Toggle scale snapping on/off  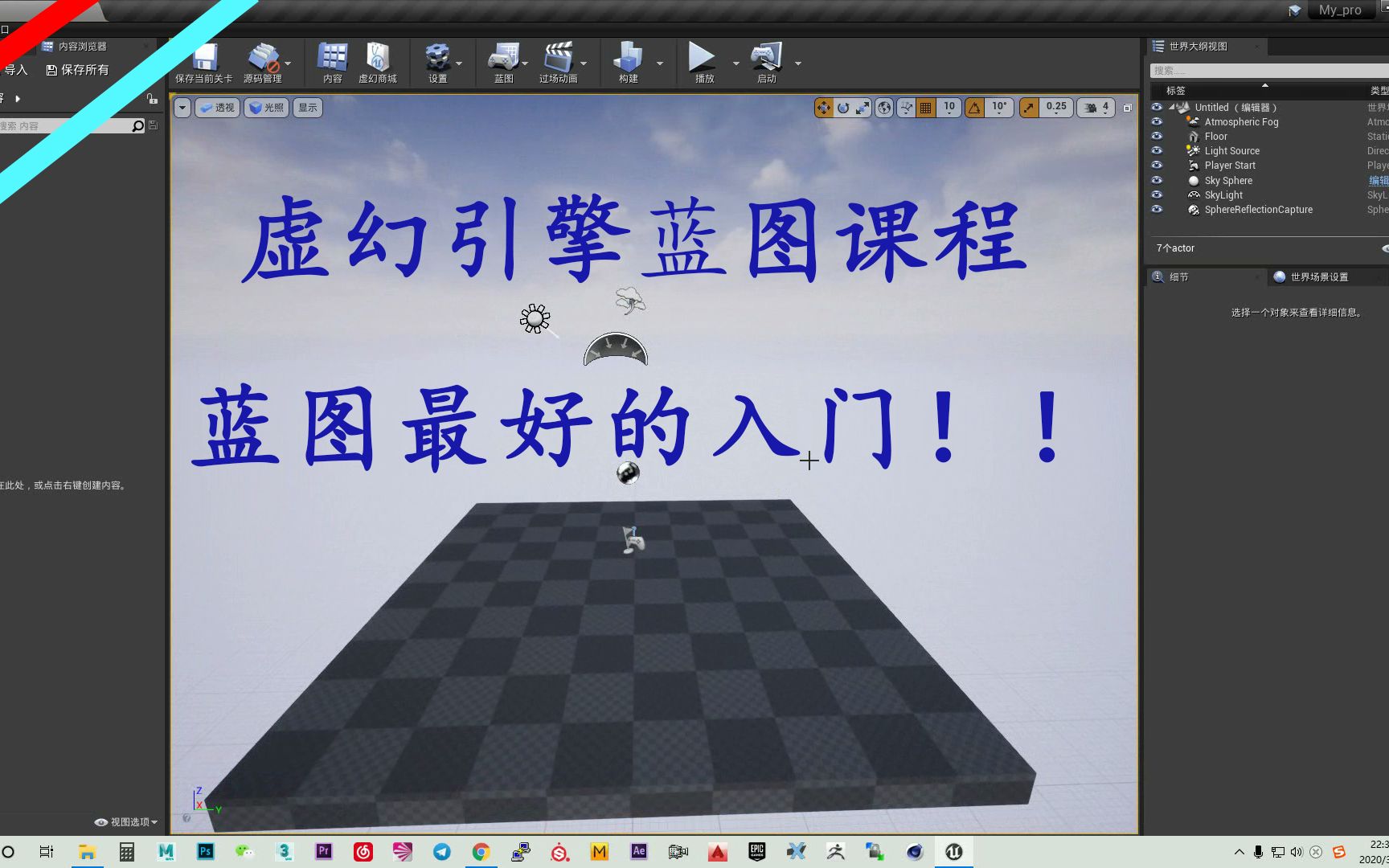click(1029, 108)
